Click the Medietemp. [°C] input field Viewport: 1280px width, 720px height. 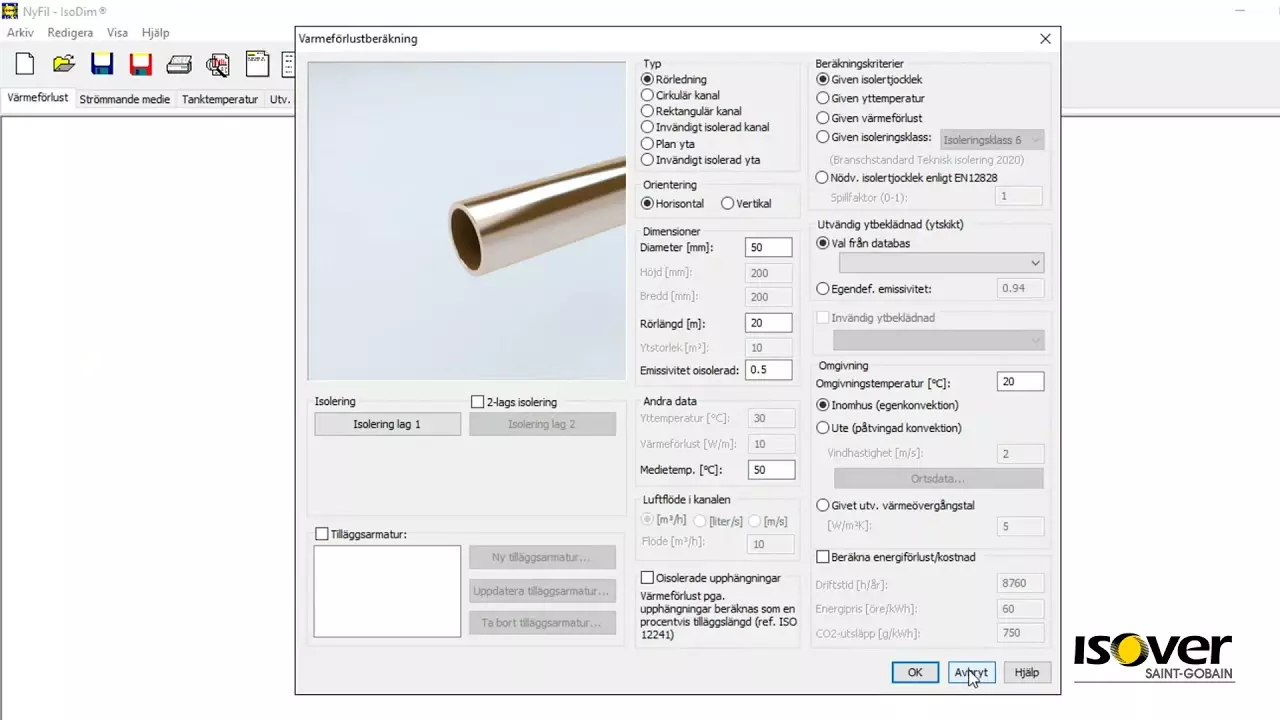click(x=771, y=469)
